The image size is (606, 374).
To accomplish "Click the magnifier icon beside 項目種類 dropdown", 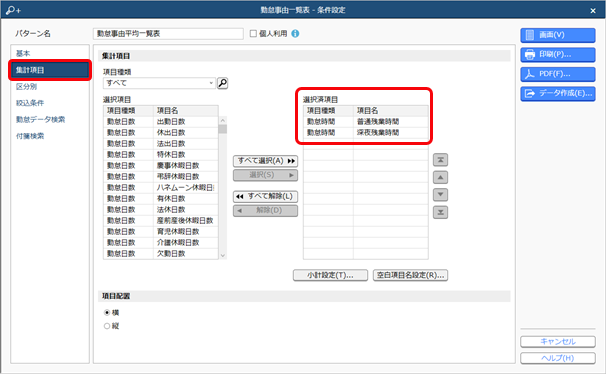I will point(223,83).
